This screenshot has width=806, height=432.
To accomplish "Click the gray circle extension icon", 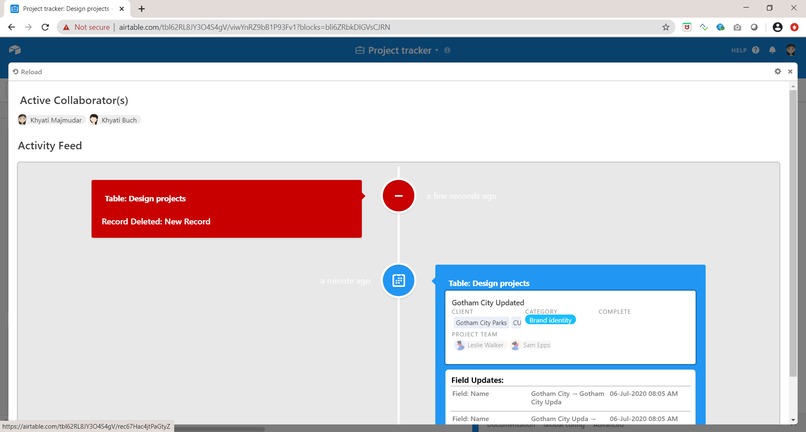I will click(754, 27).
